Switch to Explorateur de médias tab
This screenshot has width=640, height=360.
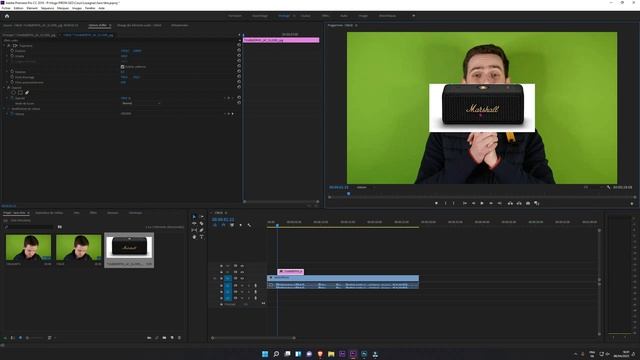tap(49, 213)
